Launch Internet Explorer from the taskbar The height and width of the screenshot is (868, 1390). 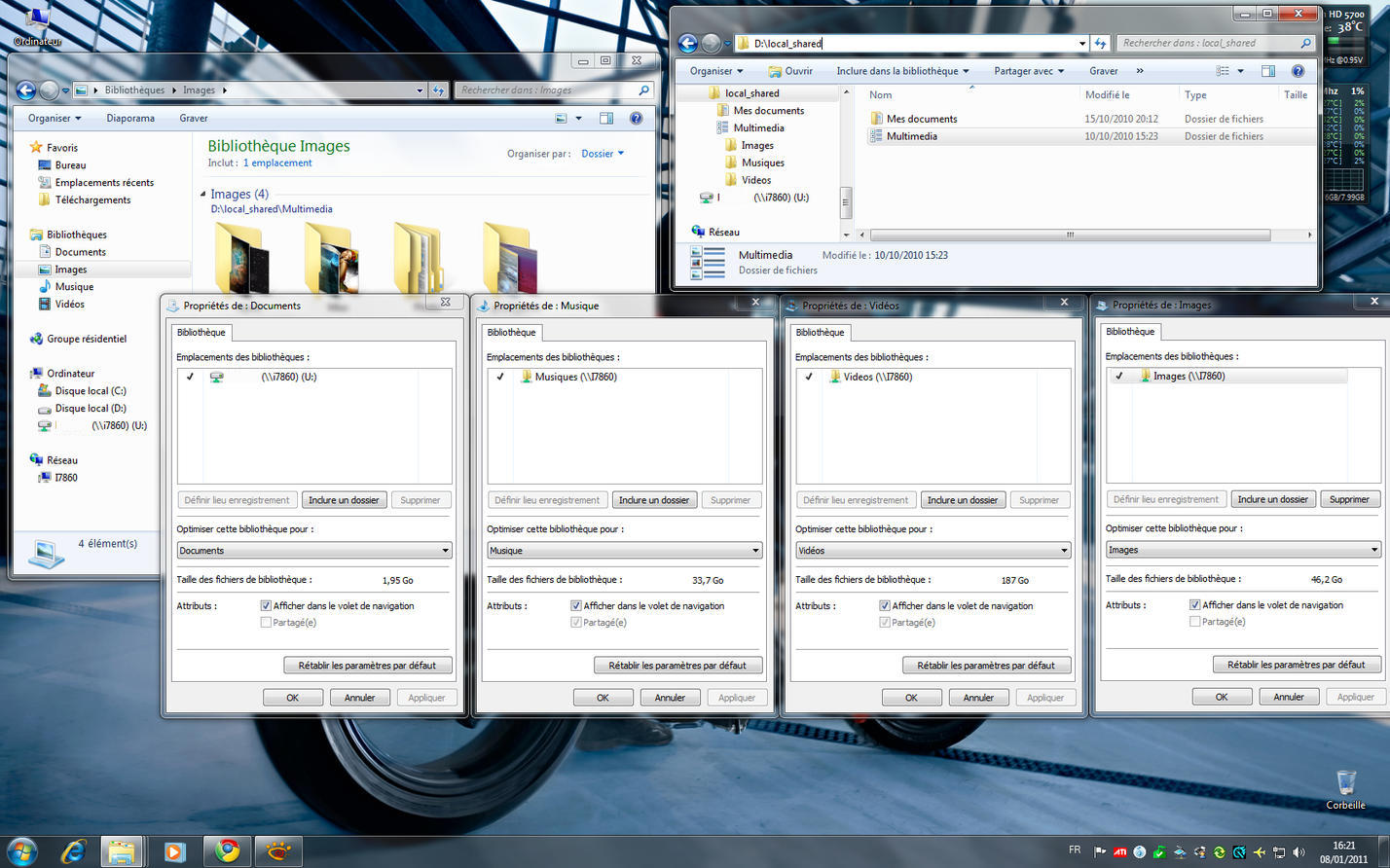[x=73, y=851]
